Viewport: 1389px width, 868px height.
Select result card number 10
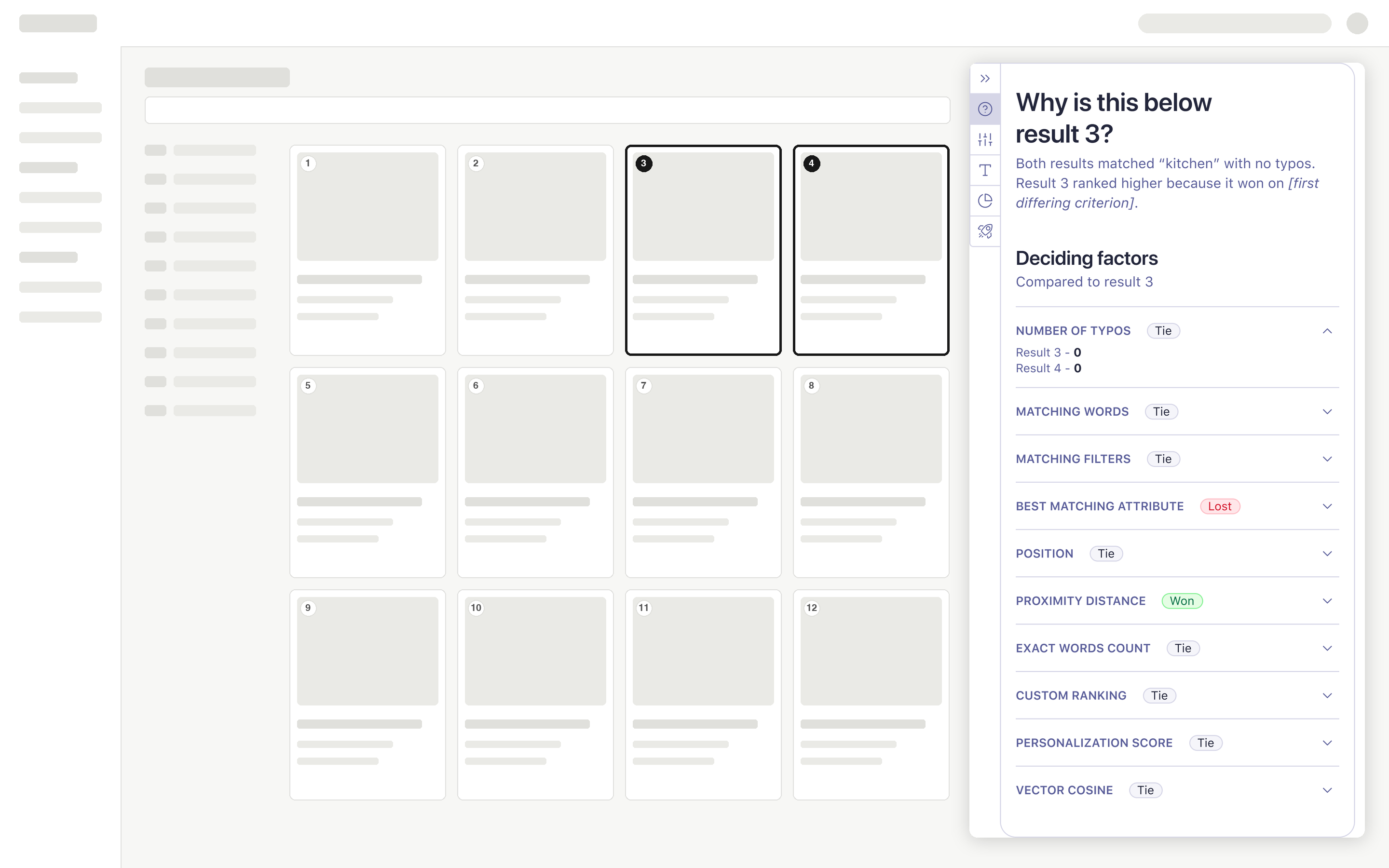tap(535, 694)
